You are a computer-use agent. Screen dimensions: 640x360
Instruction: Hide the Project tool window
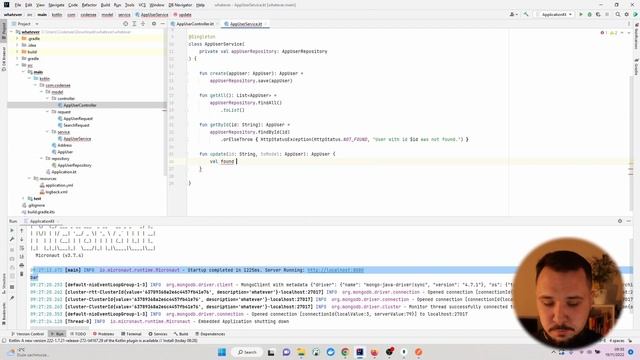(x=162, y=24)
